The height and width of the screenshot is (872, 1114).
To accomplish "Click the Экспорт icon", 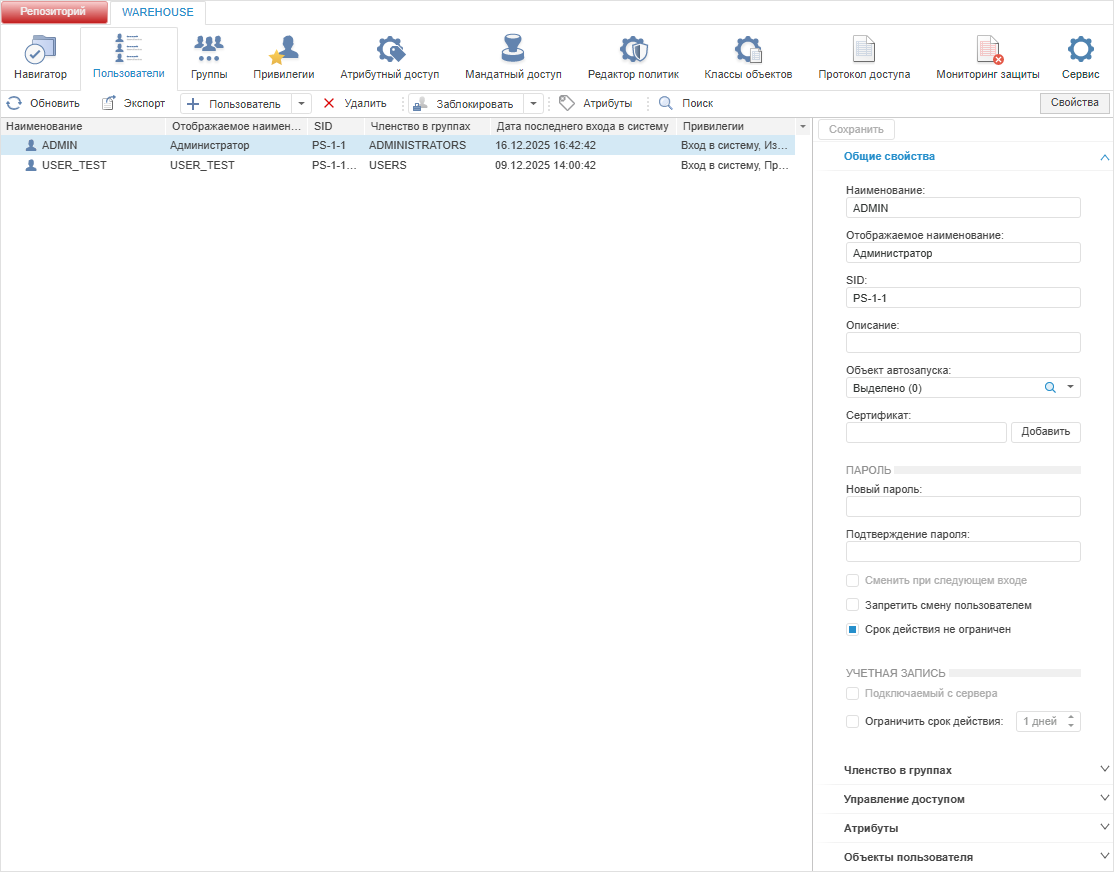I will coord(108,103).
